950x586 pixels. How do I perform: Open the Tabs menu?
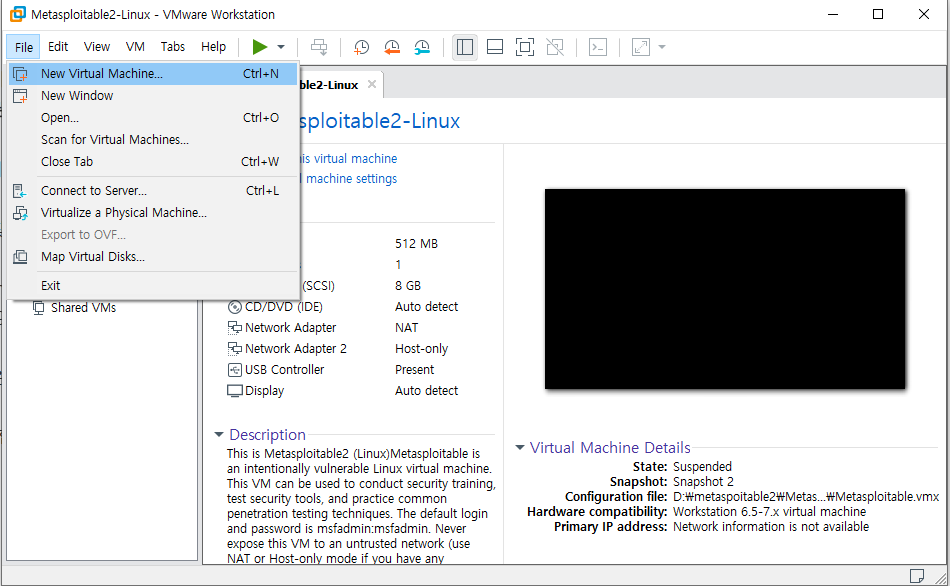[x=173, y=47]
